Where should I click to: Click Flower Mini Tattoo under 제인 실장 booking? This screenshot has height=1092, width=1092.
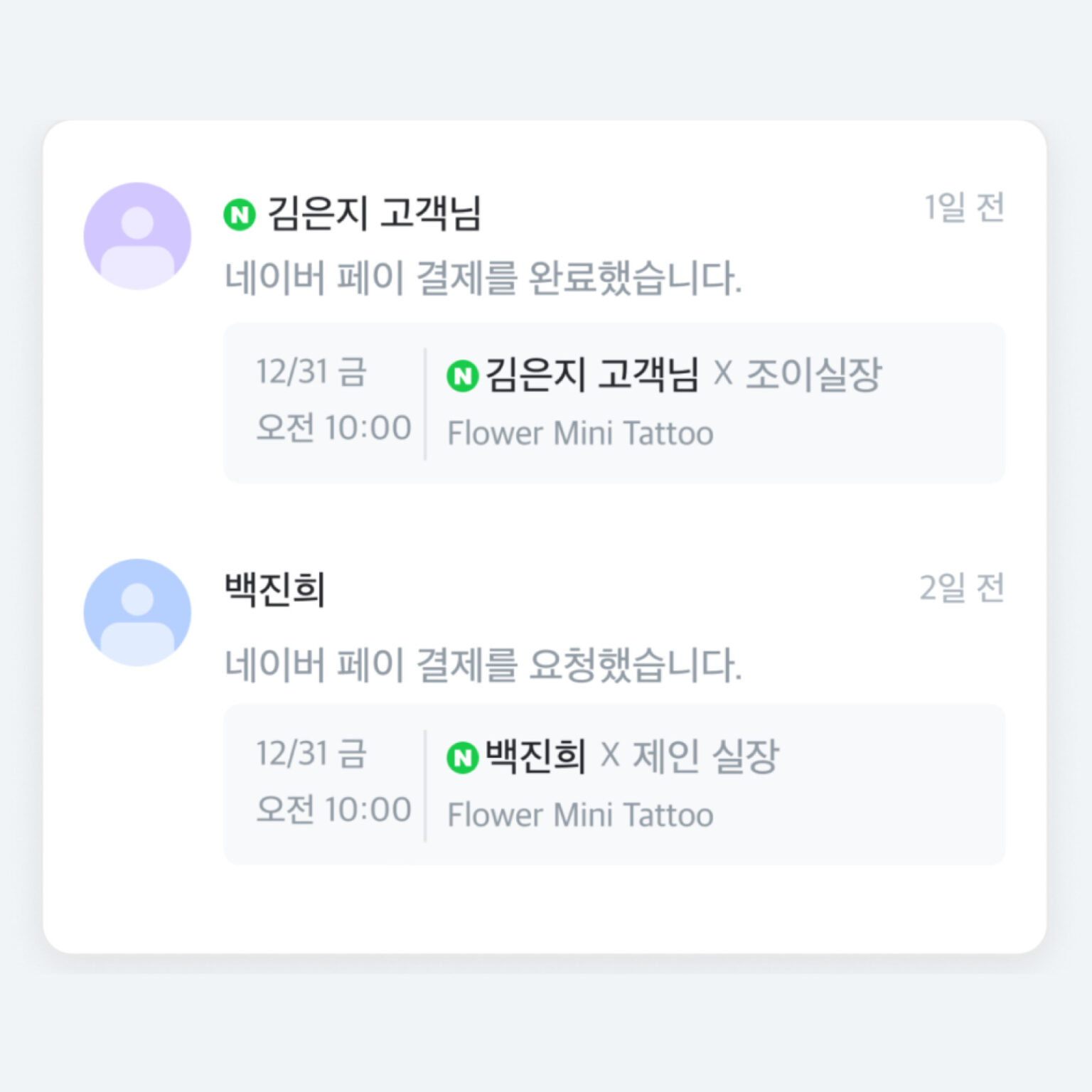[x=580, y=815]
